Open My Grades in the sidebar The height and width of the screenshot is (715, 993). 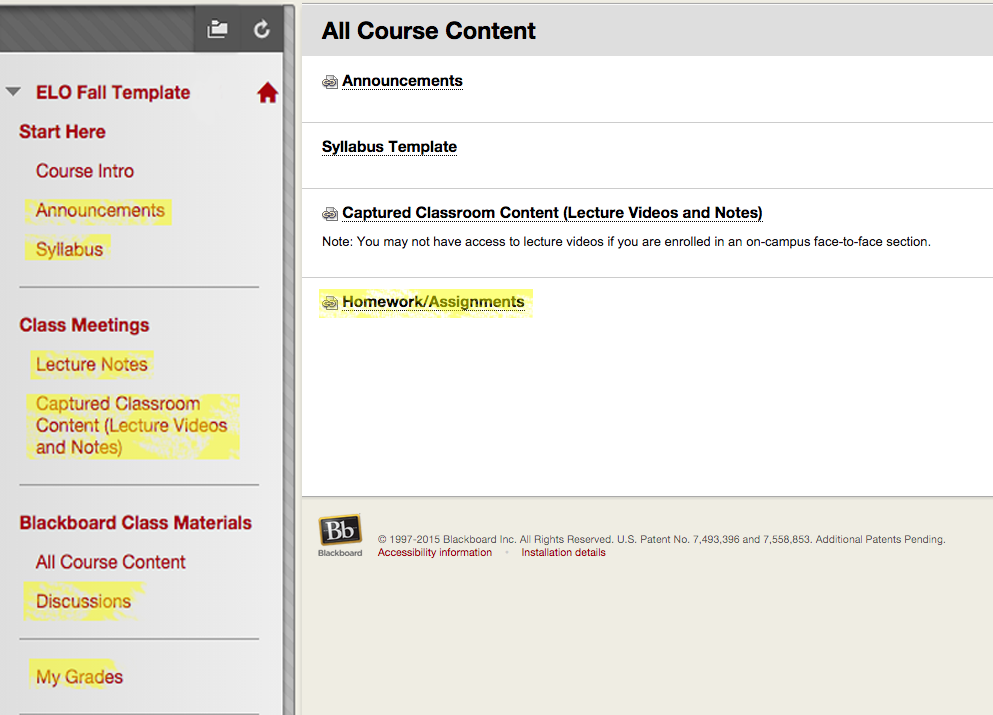[x=79, y=677]
